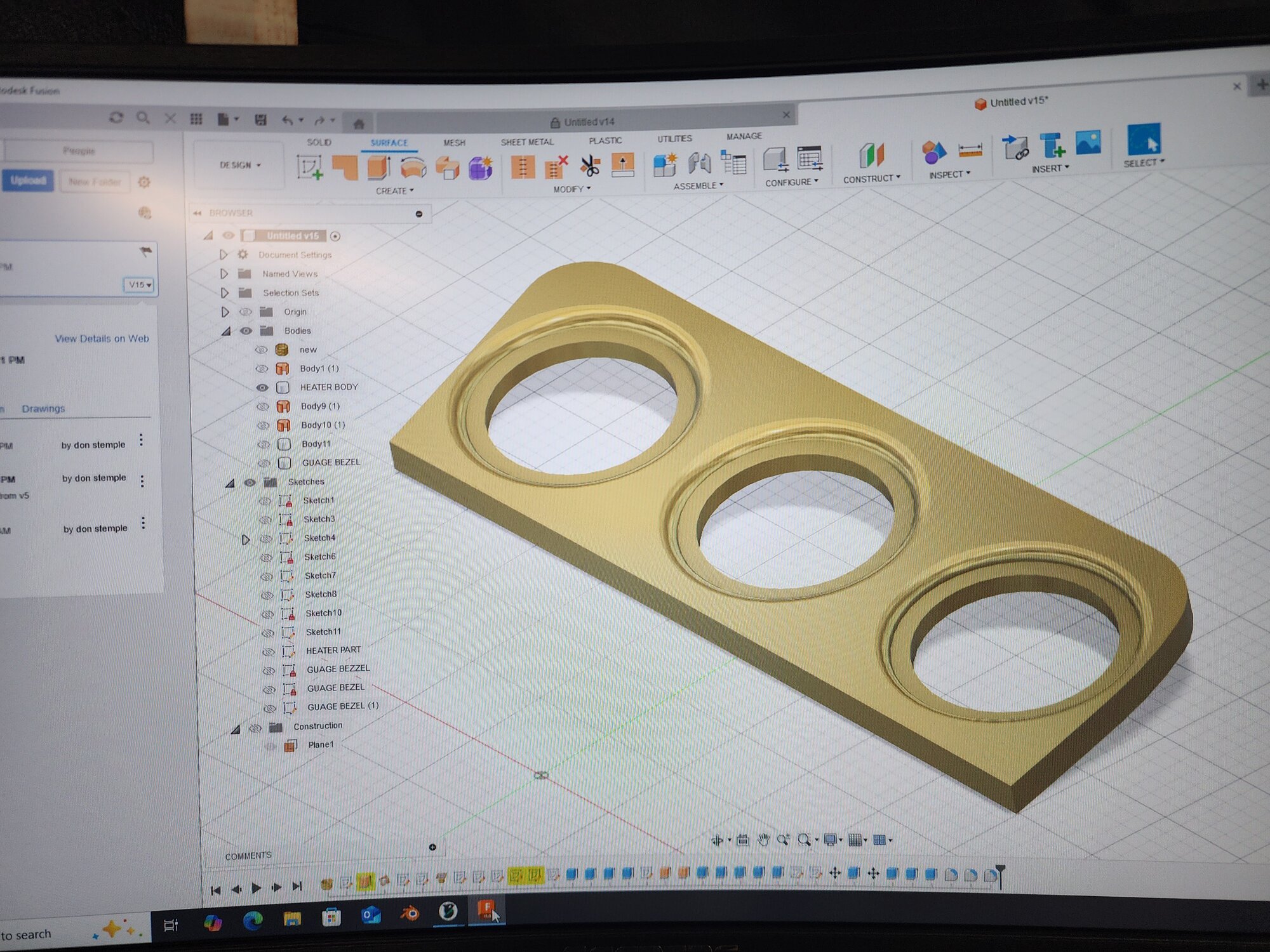Open the CREATE dropdown menu

tap(394, 190)
